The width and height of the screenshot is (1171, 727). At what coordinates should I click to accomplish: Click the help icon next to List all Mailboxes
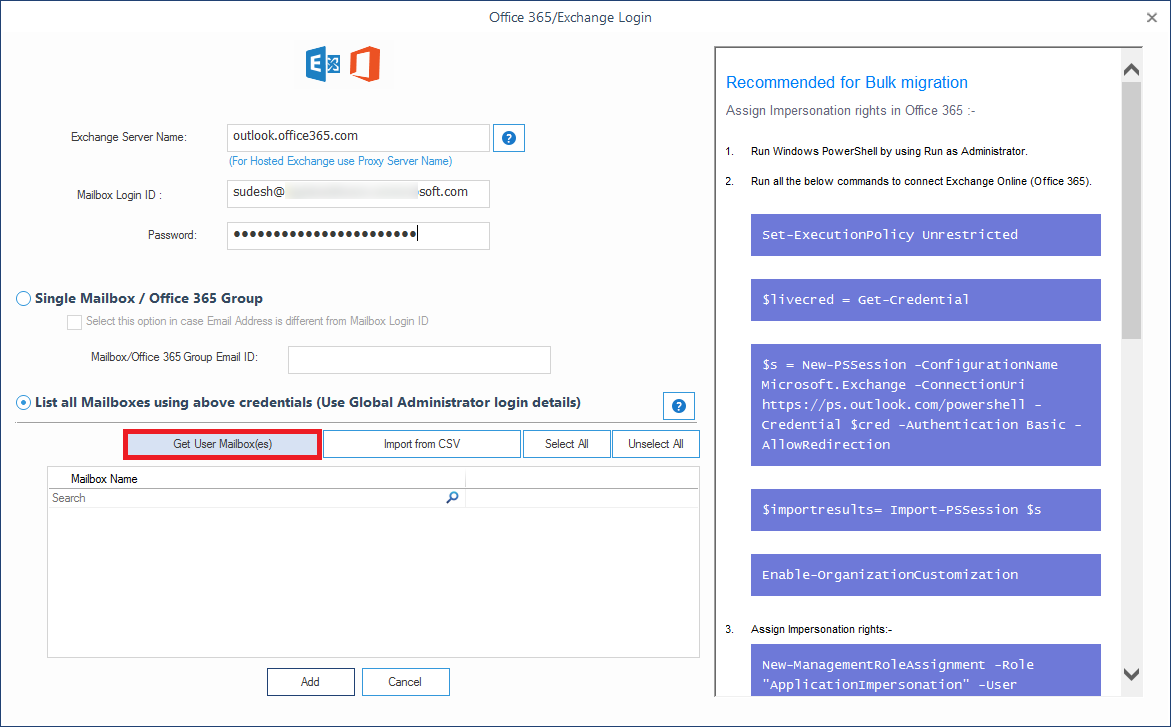click(679, 406)
